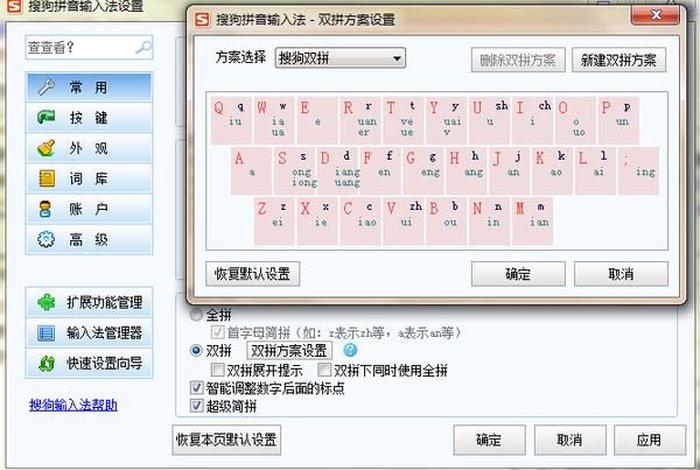Screen dimensions: 700x470
Task: Click the magnifier icon in search box
Action: (x=144, y=47)
